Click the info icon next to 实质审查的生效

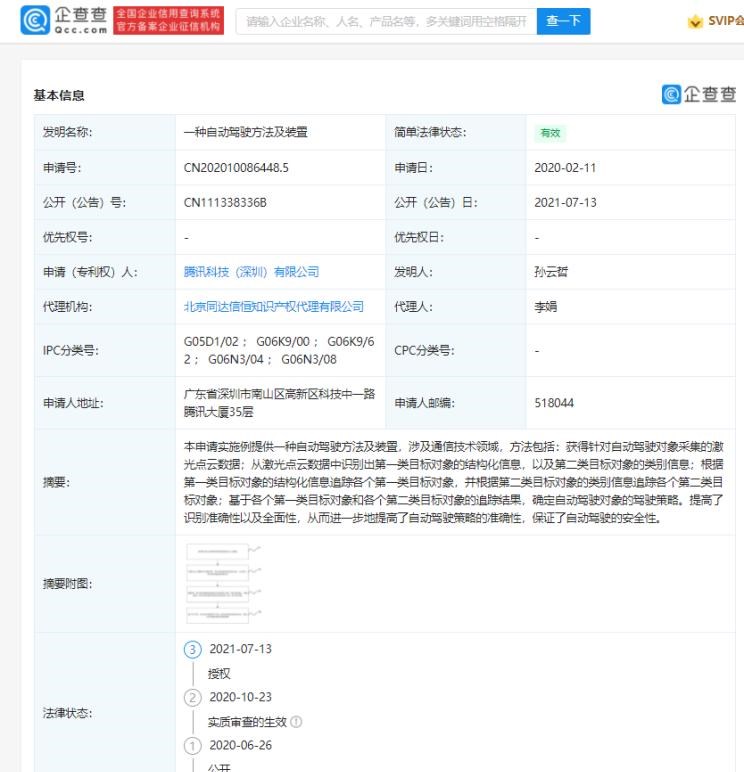(296, 722)
